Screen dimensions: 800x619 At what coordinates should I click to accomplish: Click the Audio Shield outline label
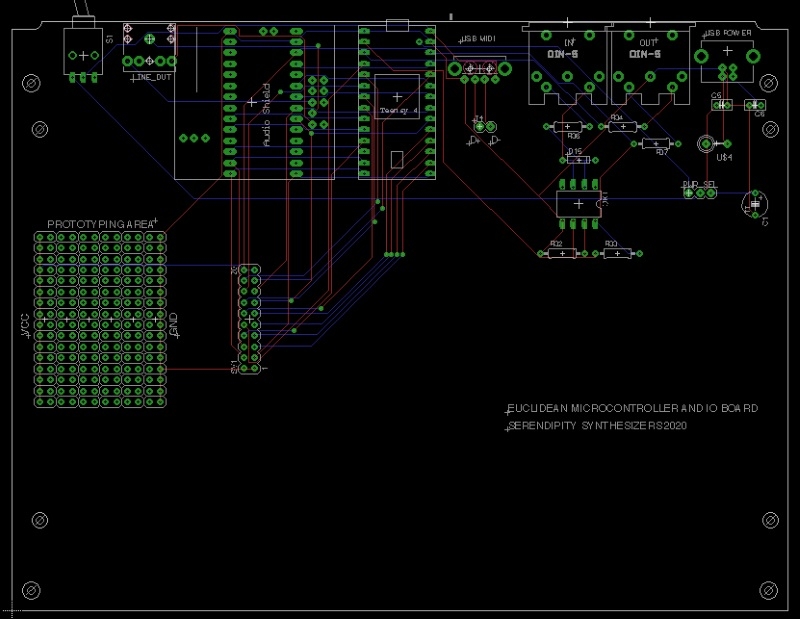265,110
